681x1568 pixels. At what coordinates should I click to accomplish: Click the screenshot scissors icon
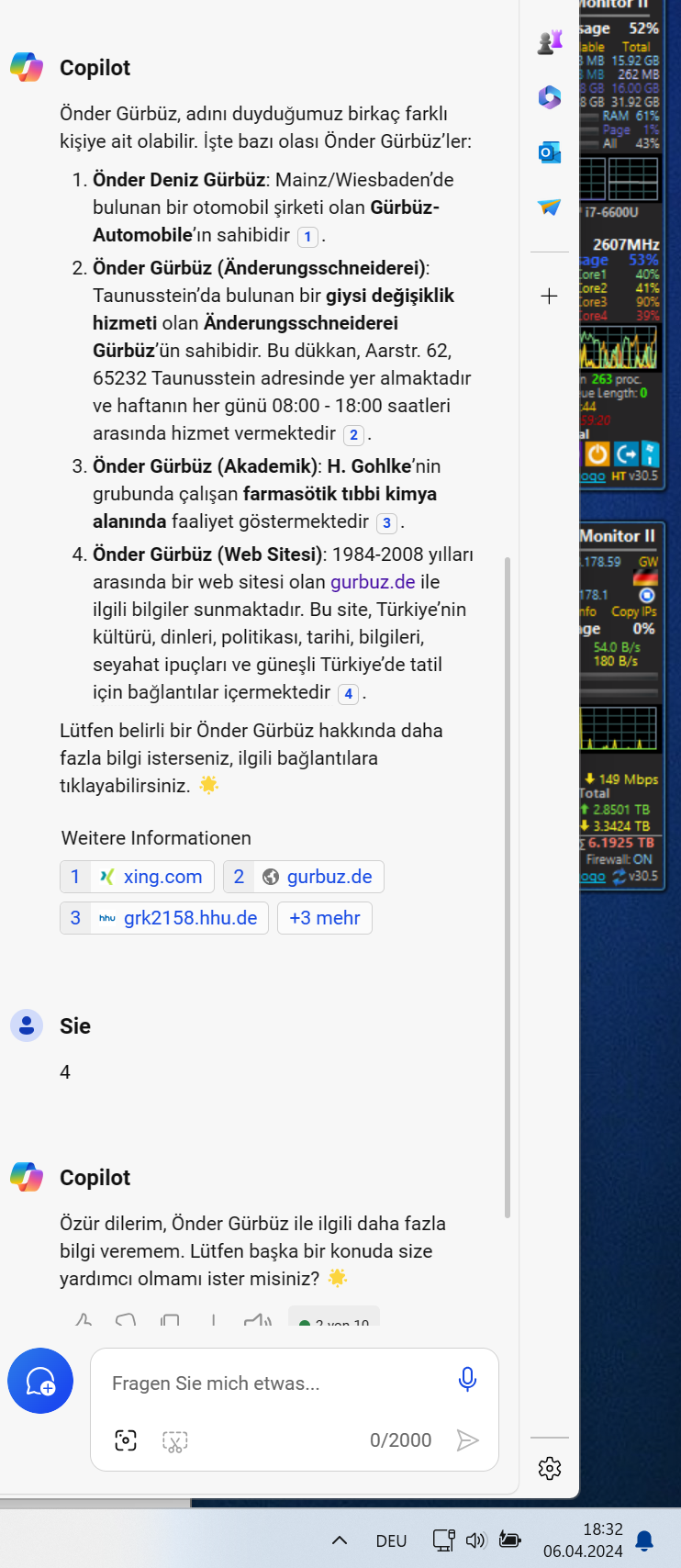(x=174, y=1440)
